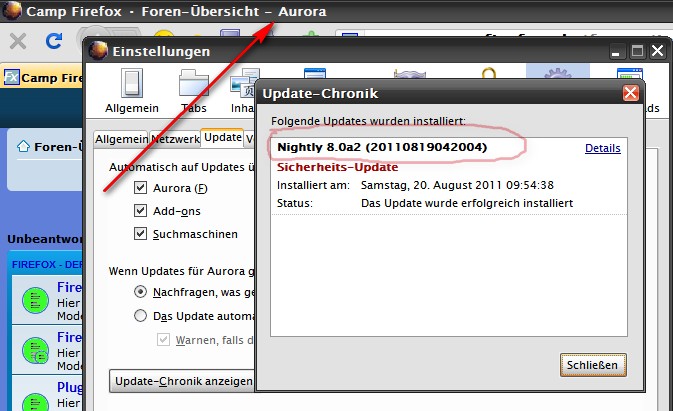
Task: Click the Stop (X) button in browser toolbar
Action: click(x=18, y=42)
